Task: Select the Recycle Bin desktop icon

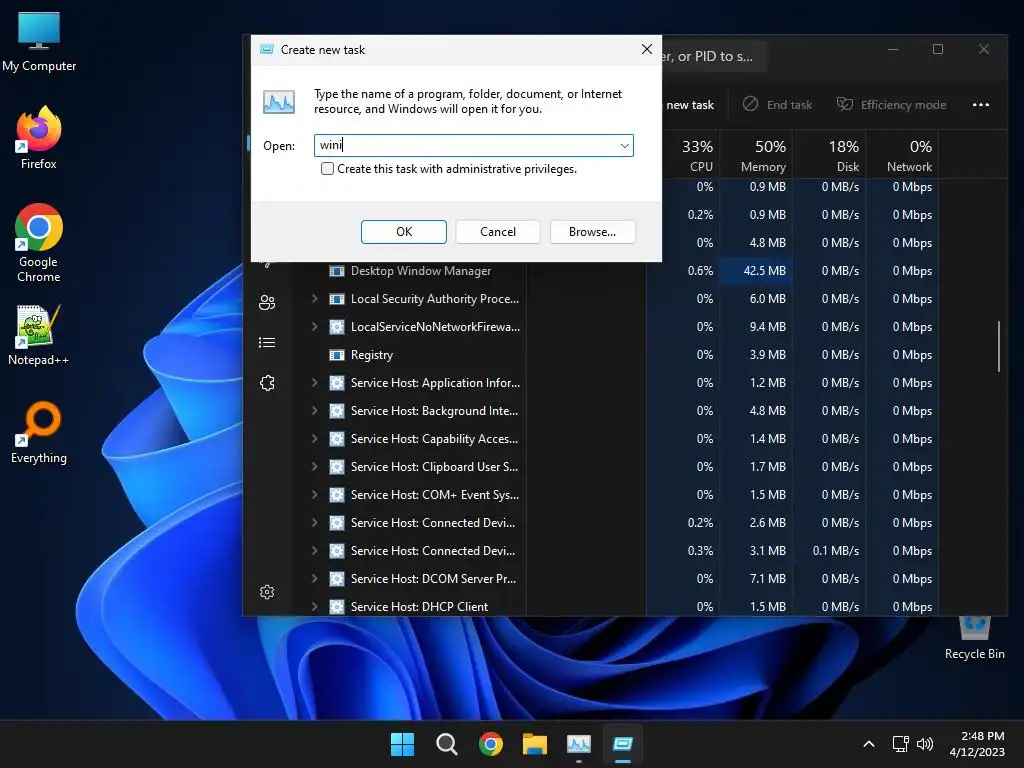Action: [974, 639]
